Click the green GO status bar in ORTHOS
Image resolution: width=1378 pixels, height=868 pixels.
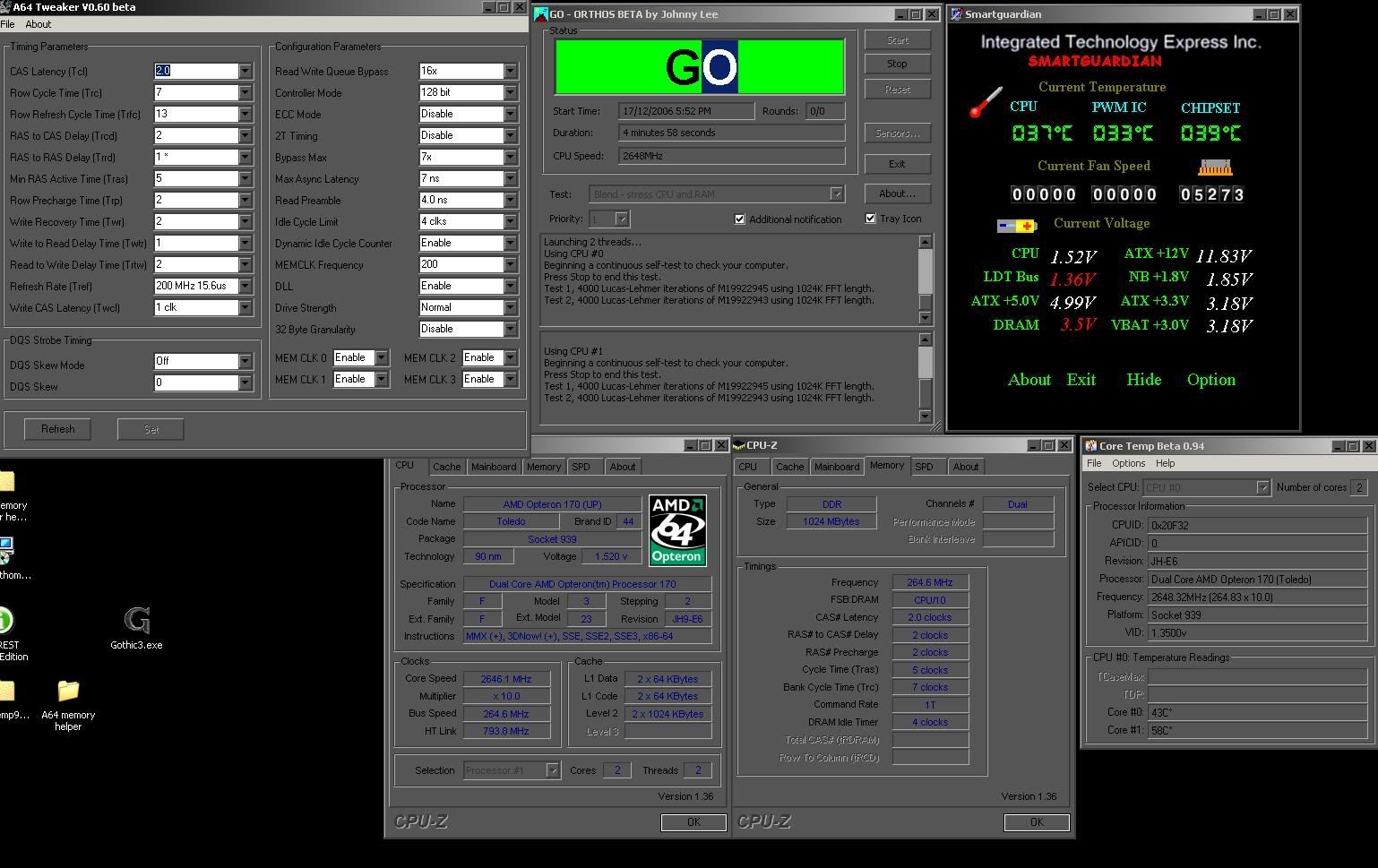700,66
